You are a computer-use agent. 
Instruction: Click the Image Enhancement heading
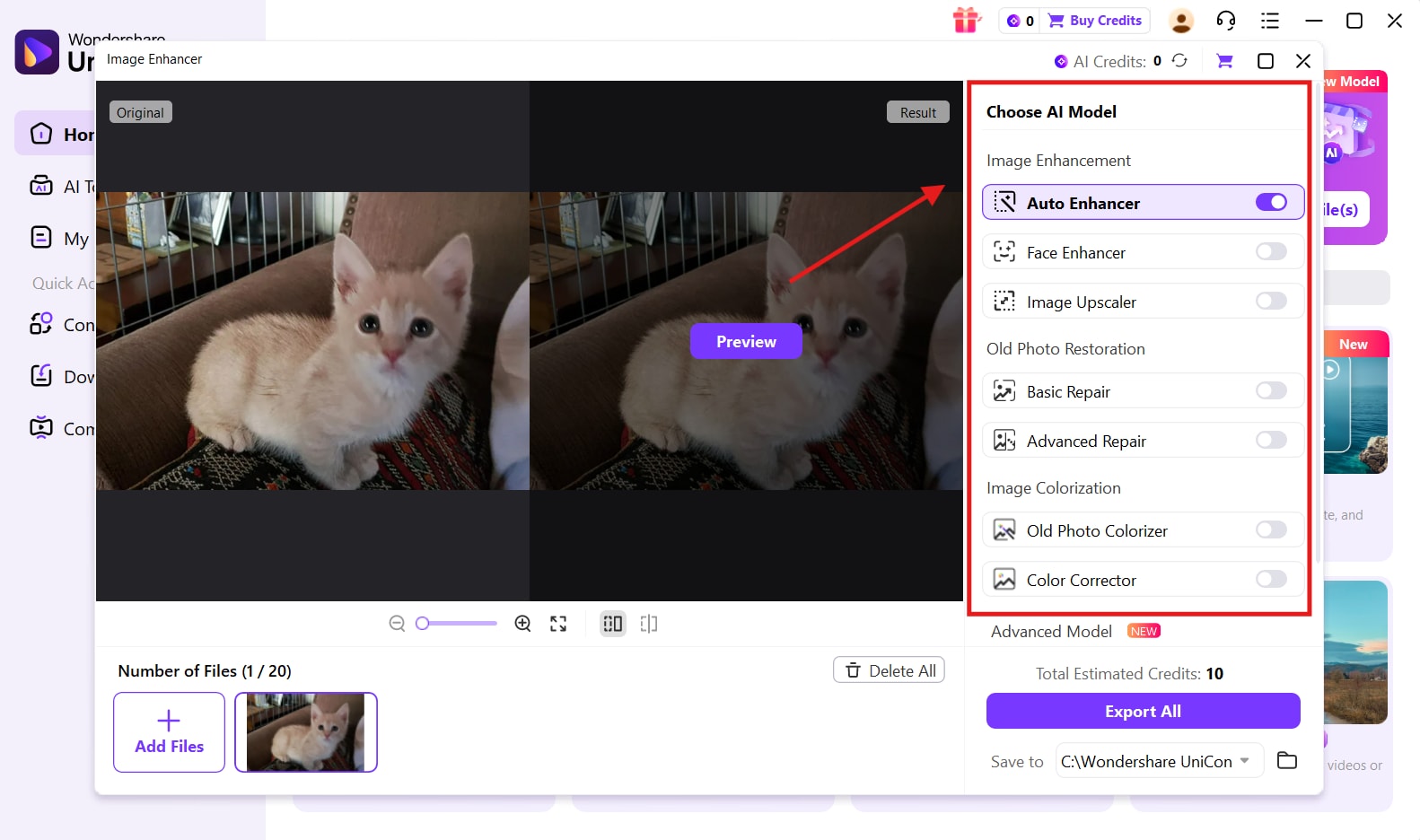(x=1058, y=161)
